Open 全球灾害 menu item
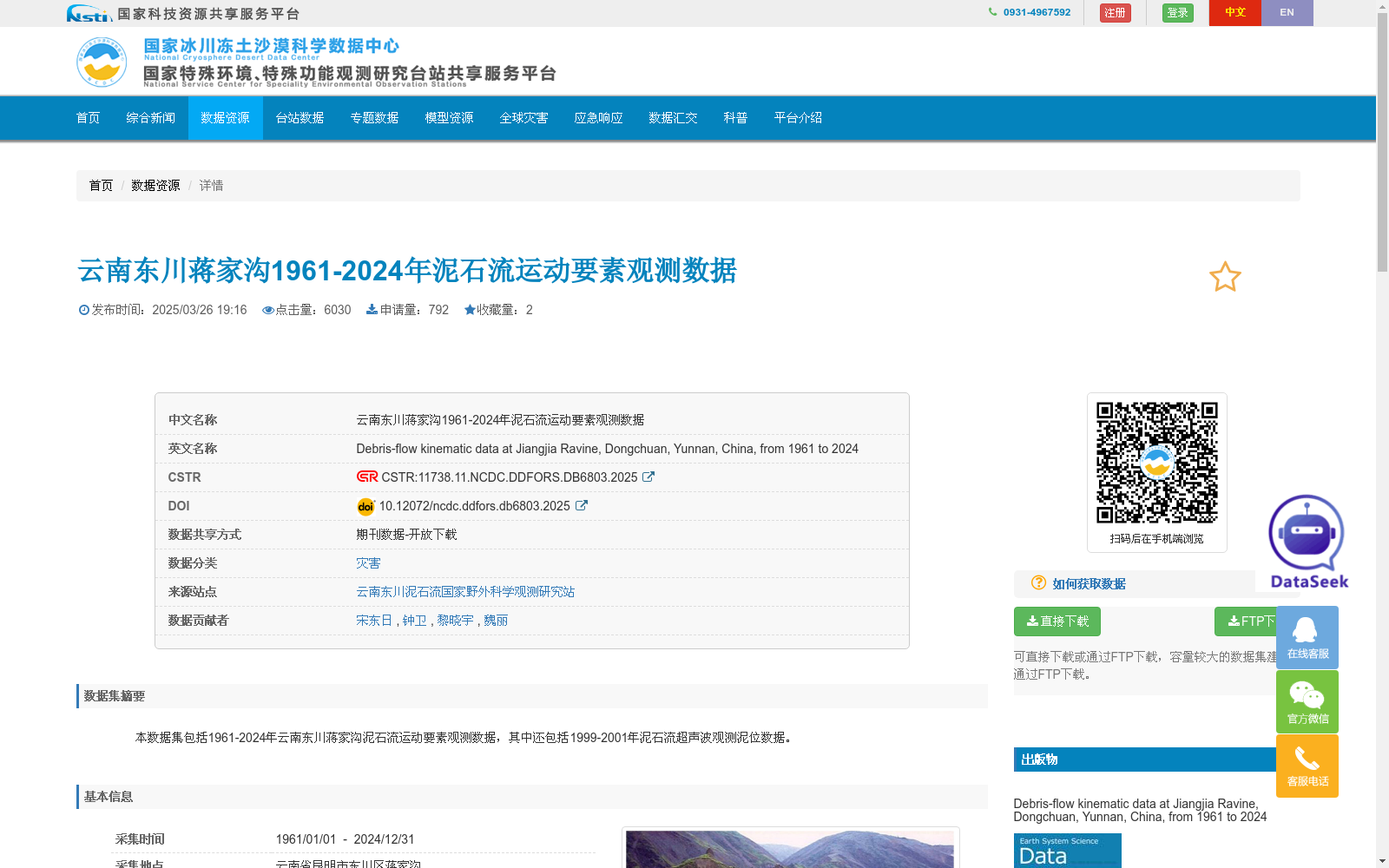The height and width of the screenshot is (868, 1389). point(524,118)
